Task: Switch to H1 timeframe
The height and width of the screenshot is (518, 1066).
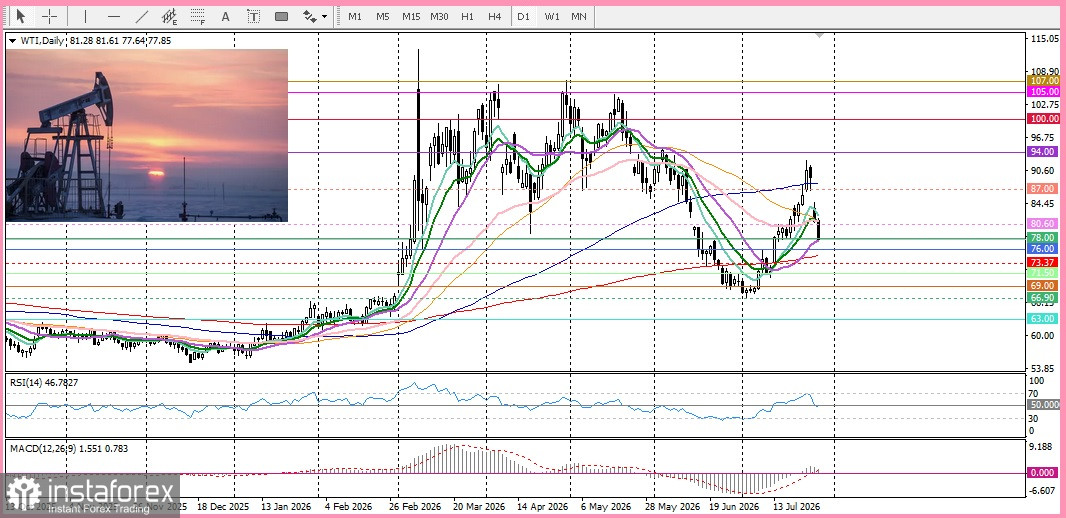Action: coord(467,16)
